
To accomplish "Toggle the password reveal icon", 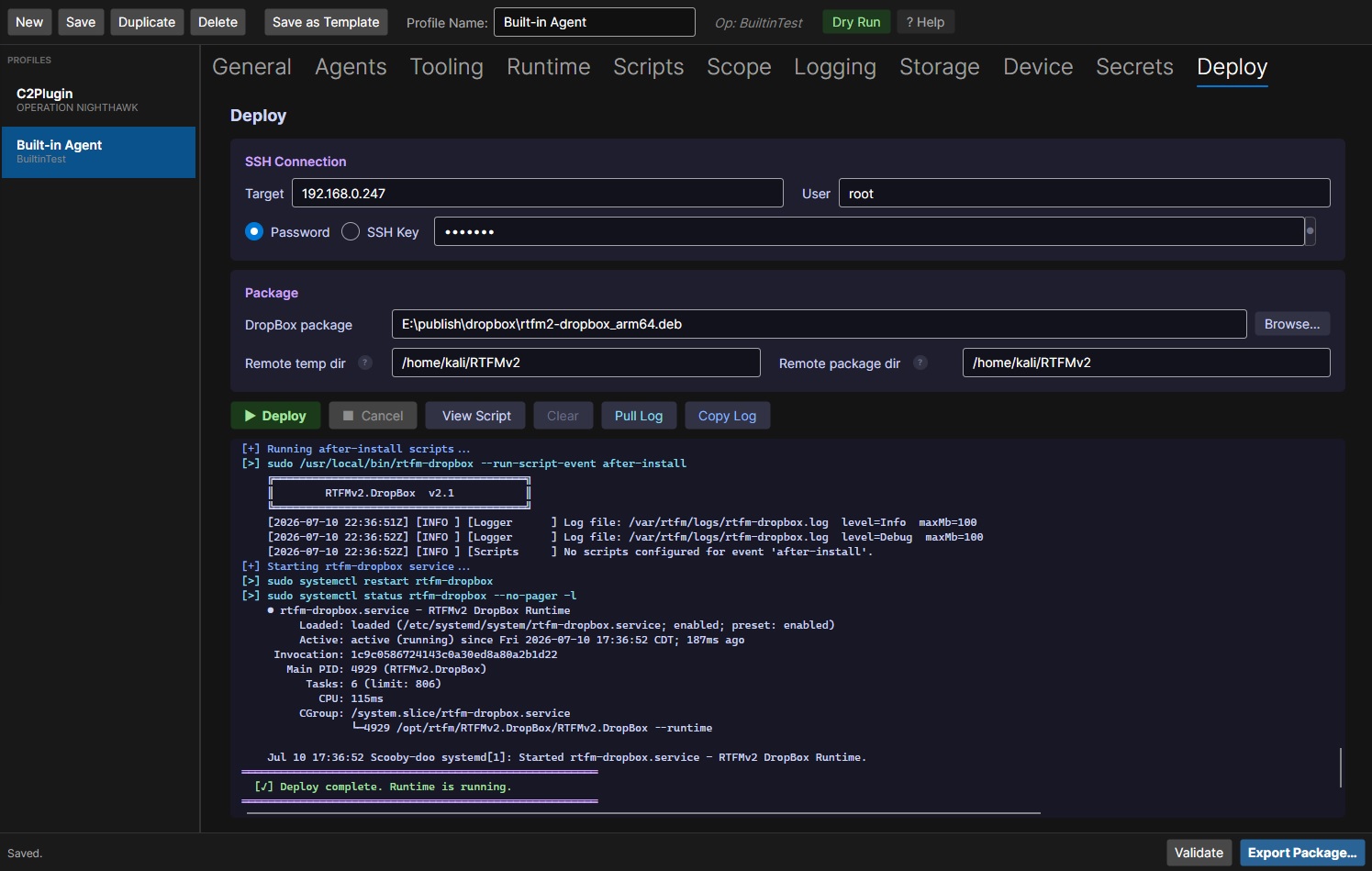I will point(1311,231).
